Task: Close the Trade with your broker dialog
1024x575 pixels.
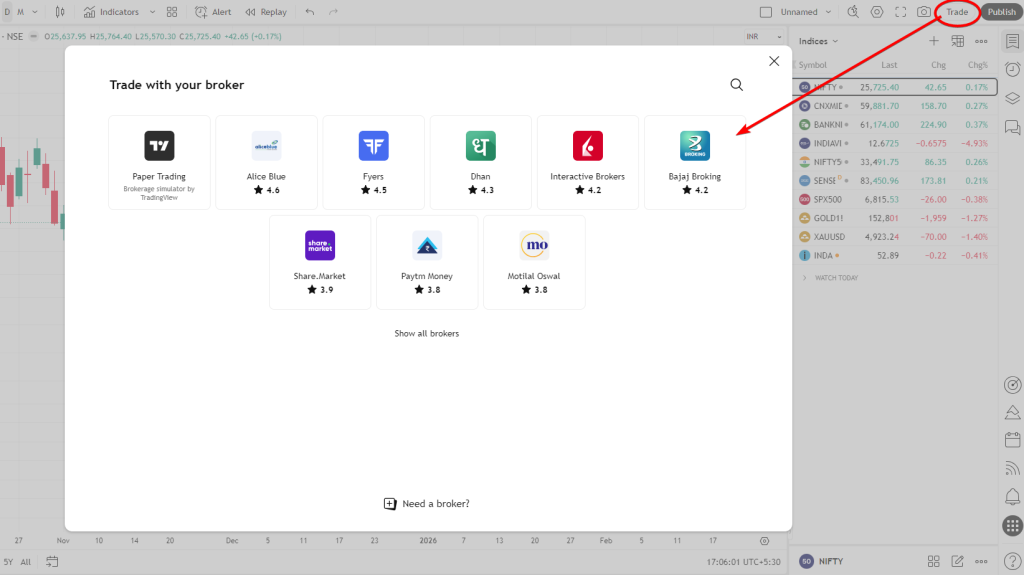Action: [x=773, y=61]
